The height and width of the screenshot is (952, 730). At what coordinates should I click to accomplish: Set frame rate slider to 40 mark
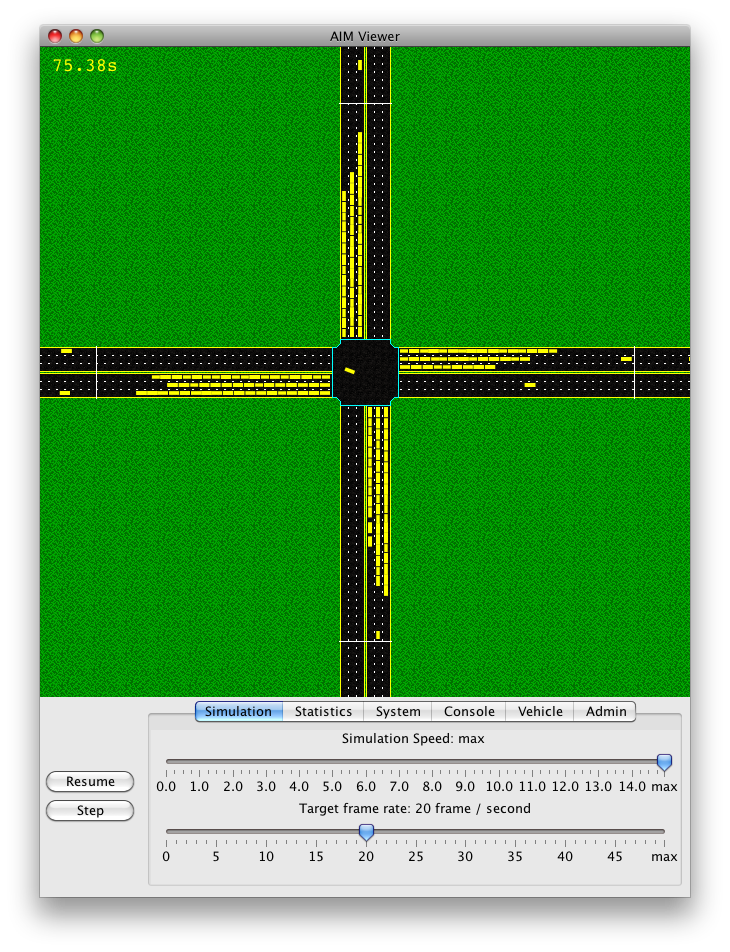(x=565, y=831)
